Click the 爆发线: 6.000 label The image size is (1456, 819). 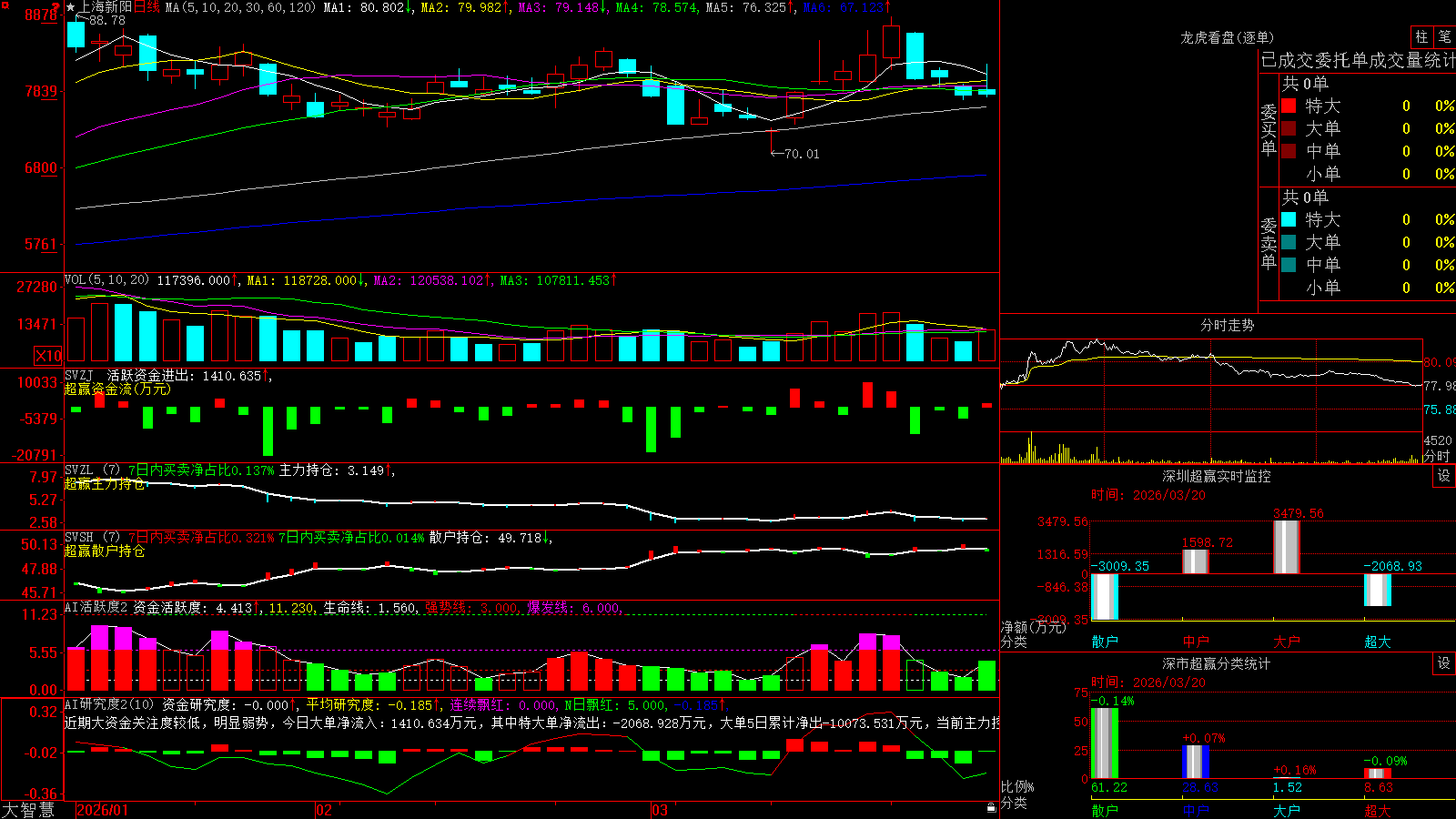(x=573, y=608)
